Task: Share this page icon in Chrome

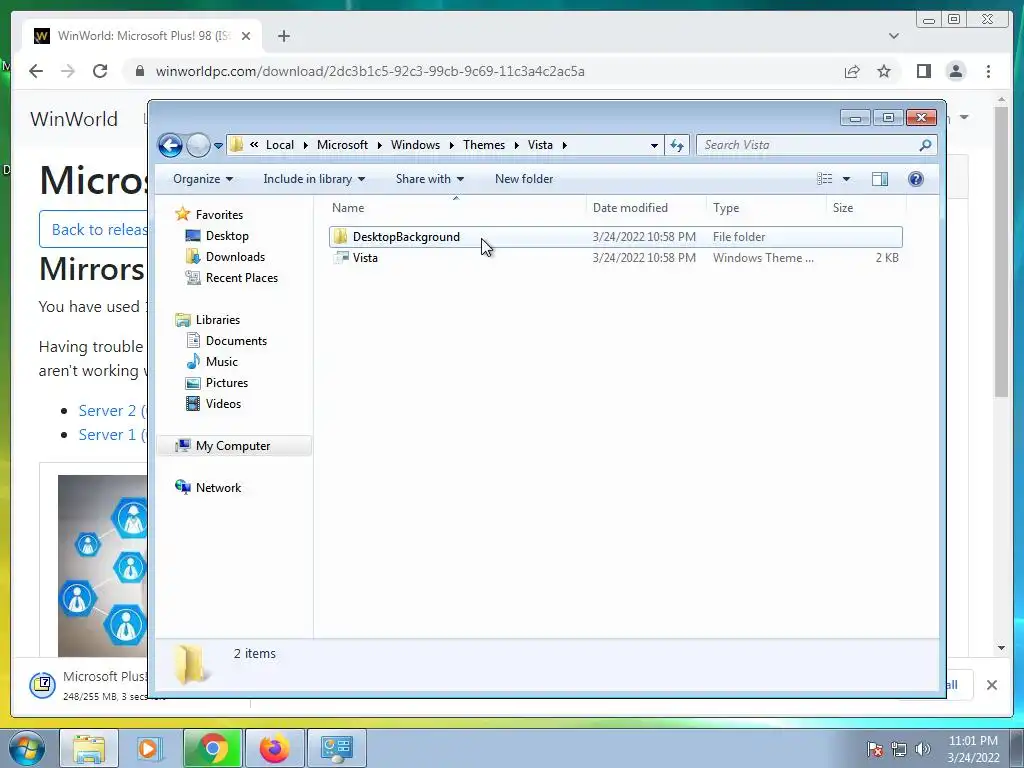Action: tap(852, 71)
